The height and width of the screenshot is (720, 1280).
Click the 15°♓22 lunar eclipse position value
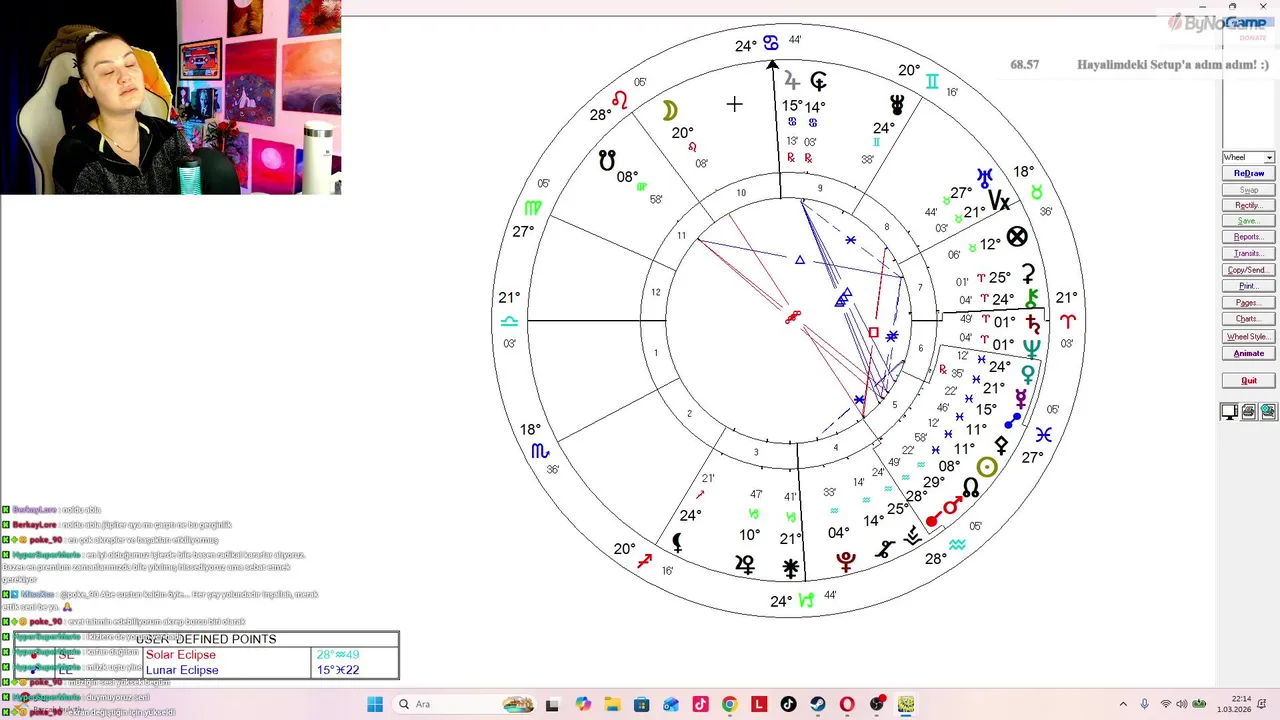coord(338,670)
